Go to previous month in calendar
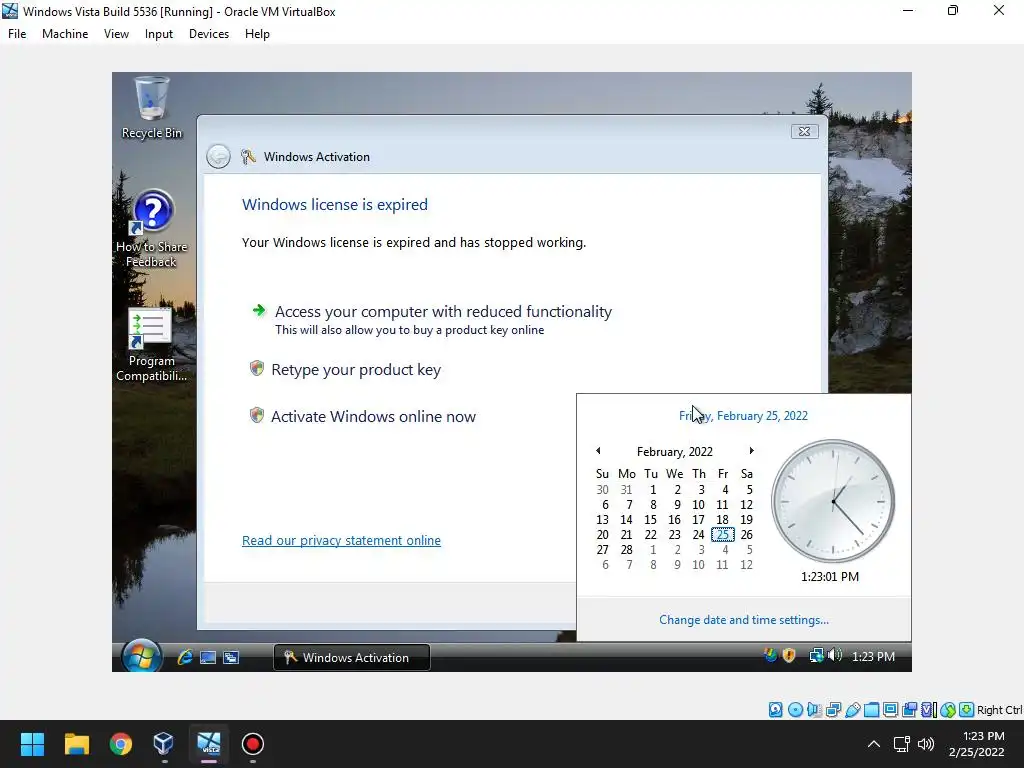 tap(598, 451)
